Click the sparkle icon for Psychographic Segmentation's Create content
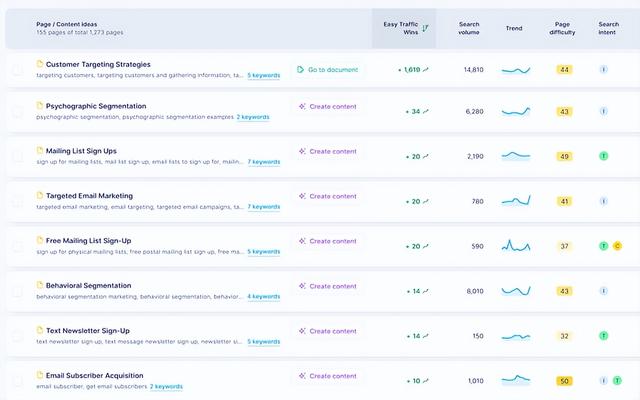Viewport: 640px width, 400px height. point(302,106)
